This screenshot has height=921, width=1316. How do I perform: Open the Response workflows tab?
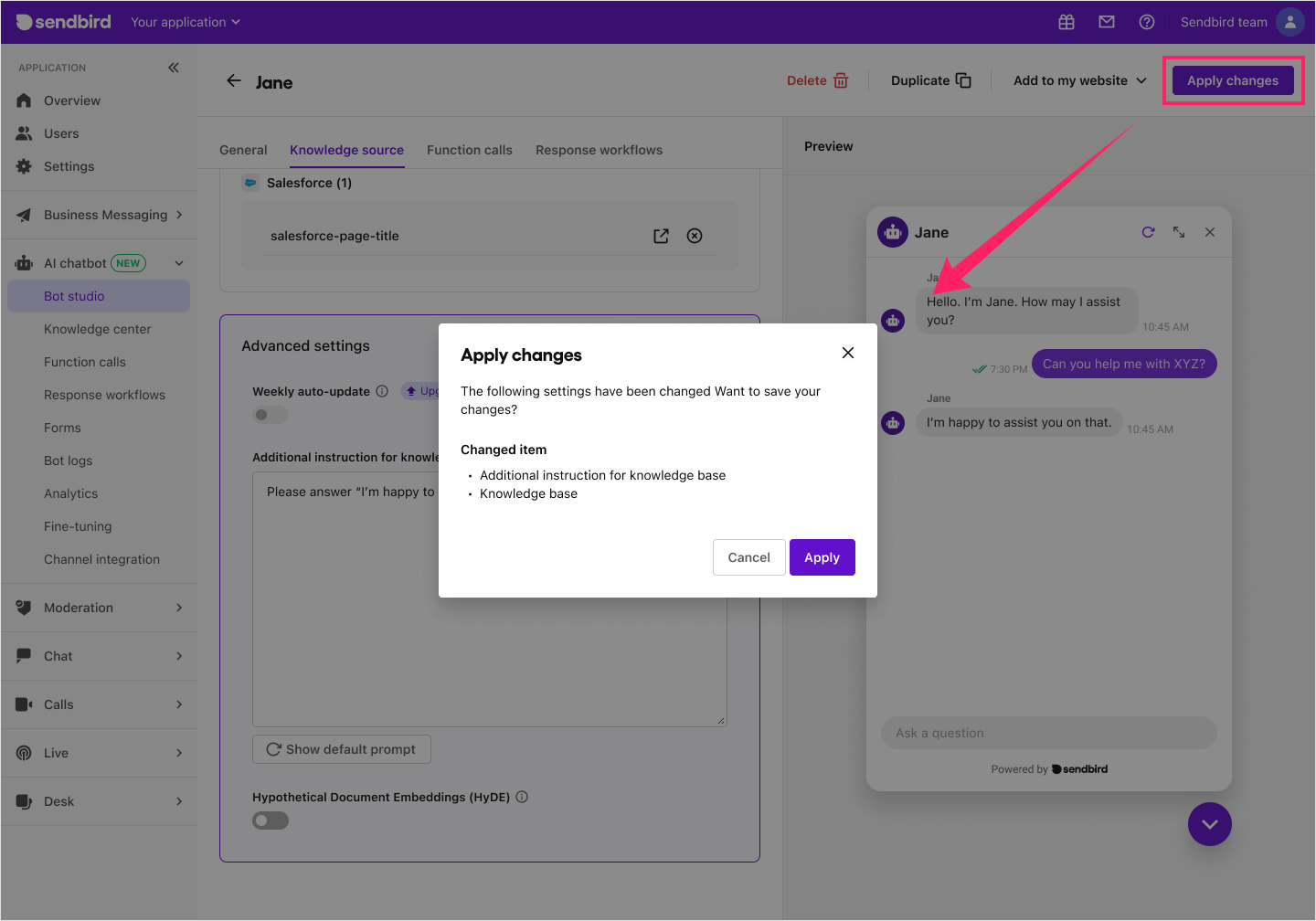tap(600, 150)
